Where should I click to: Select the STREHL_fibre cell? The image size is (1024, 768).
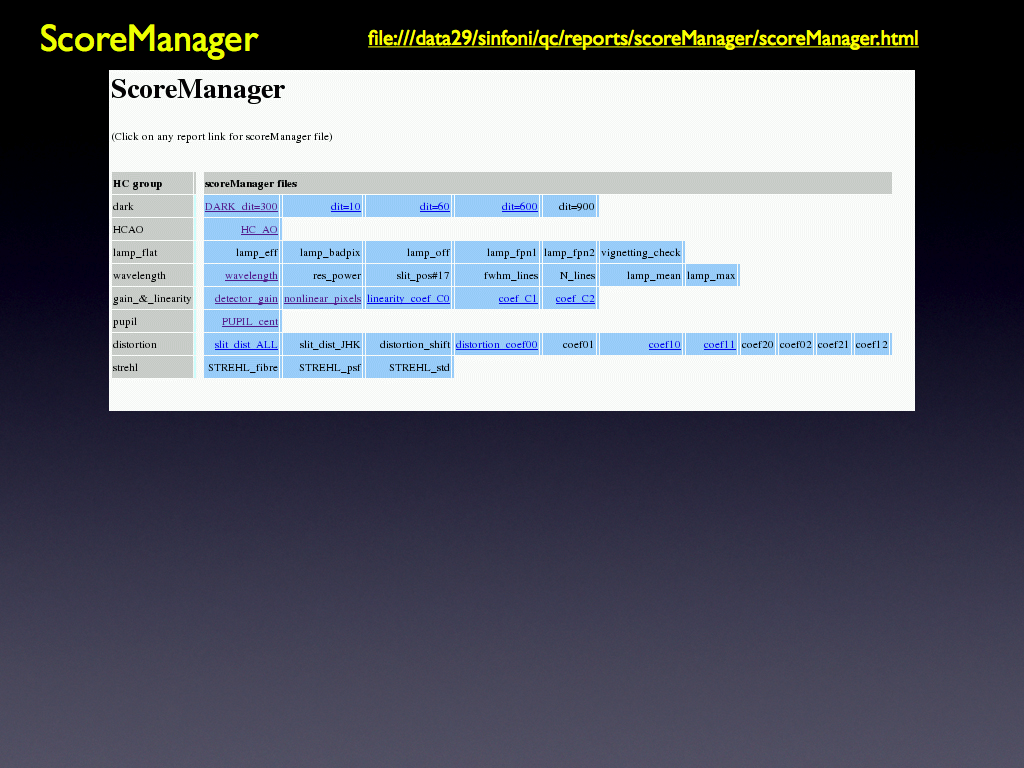click(x=242, y=368)
